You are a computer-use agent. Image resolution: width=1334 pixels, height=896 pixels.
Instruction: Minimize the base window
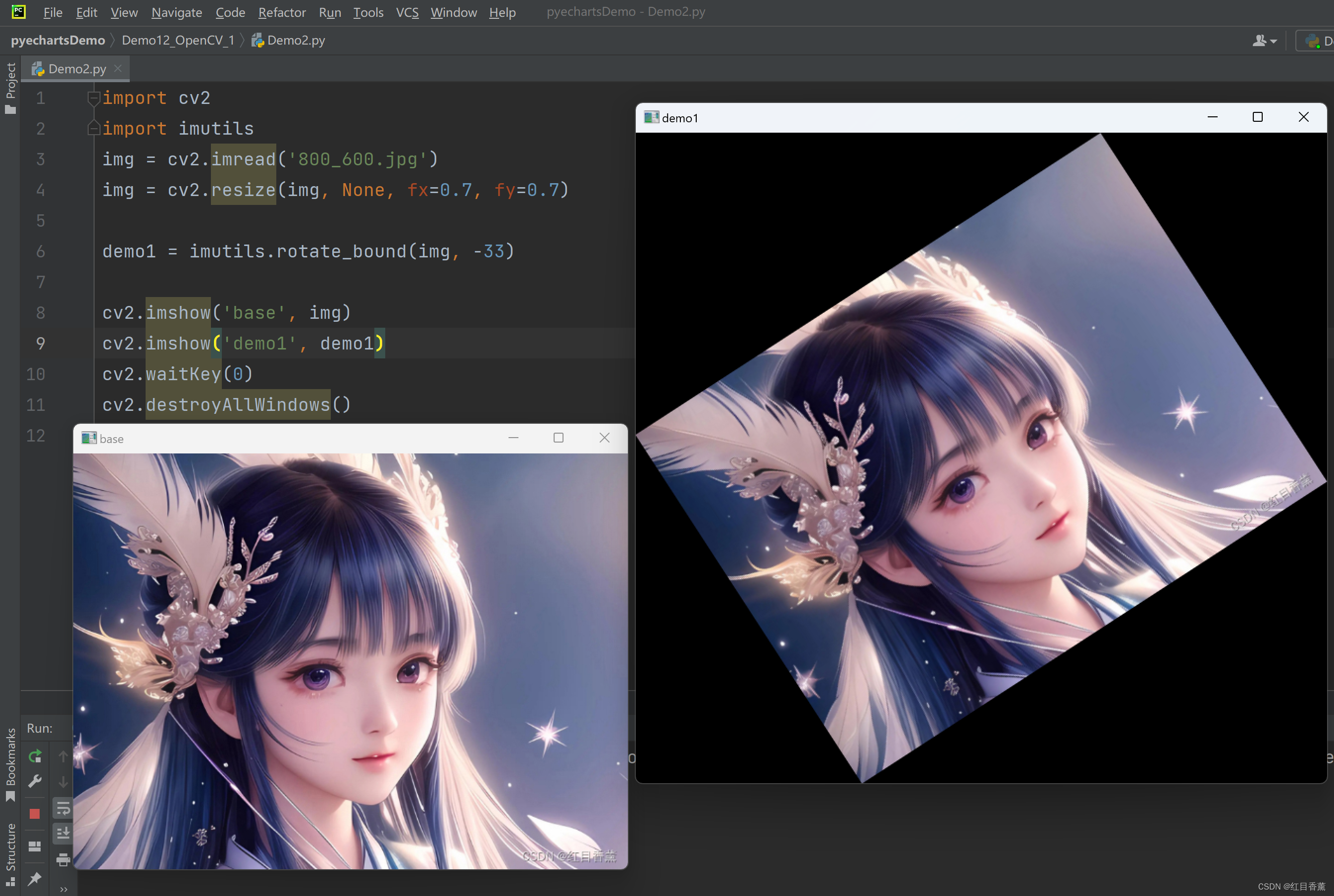pyautogui.click(x=513, y=438)
